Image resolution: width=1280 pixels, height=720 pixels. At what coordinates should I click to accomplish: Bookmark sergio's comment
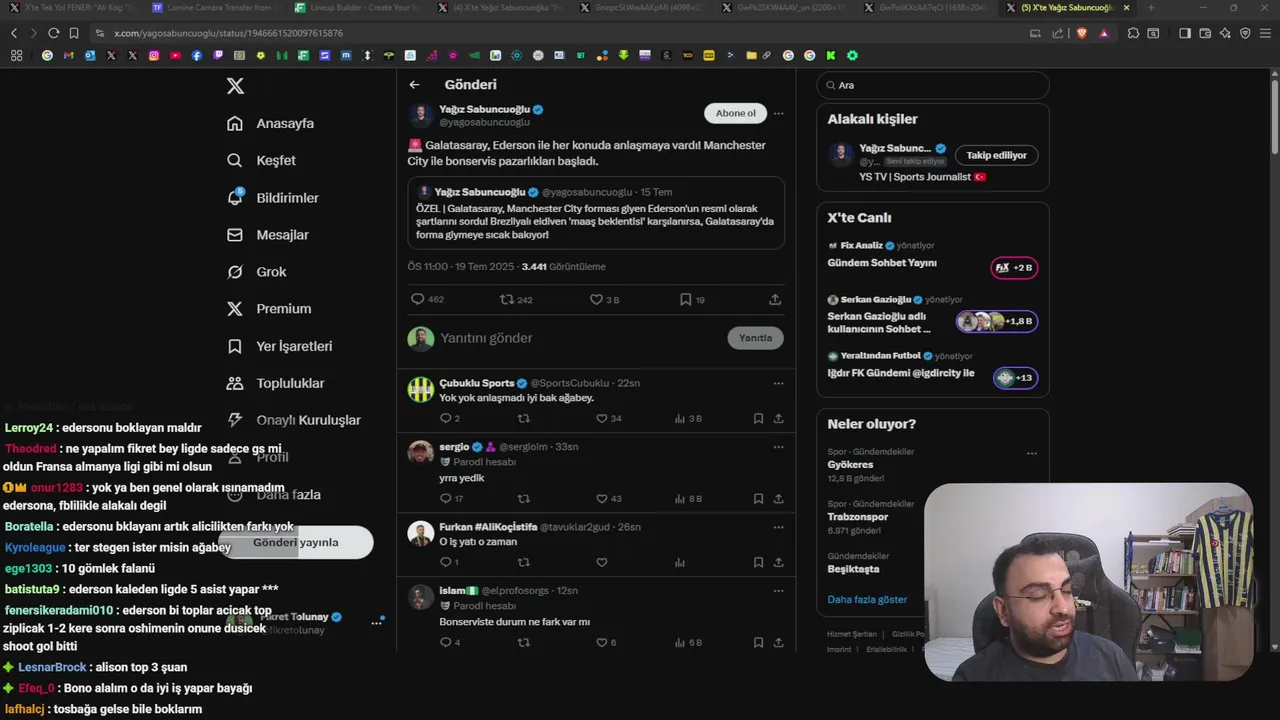point(758,498)
